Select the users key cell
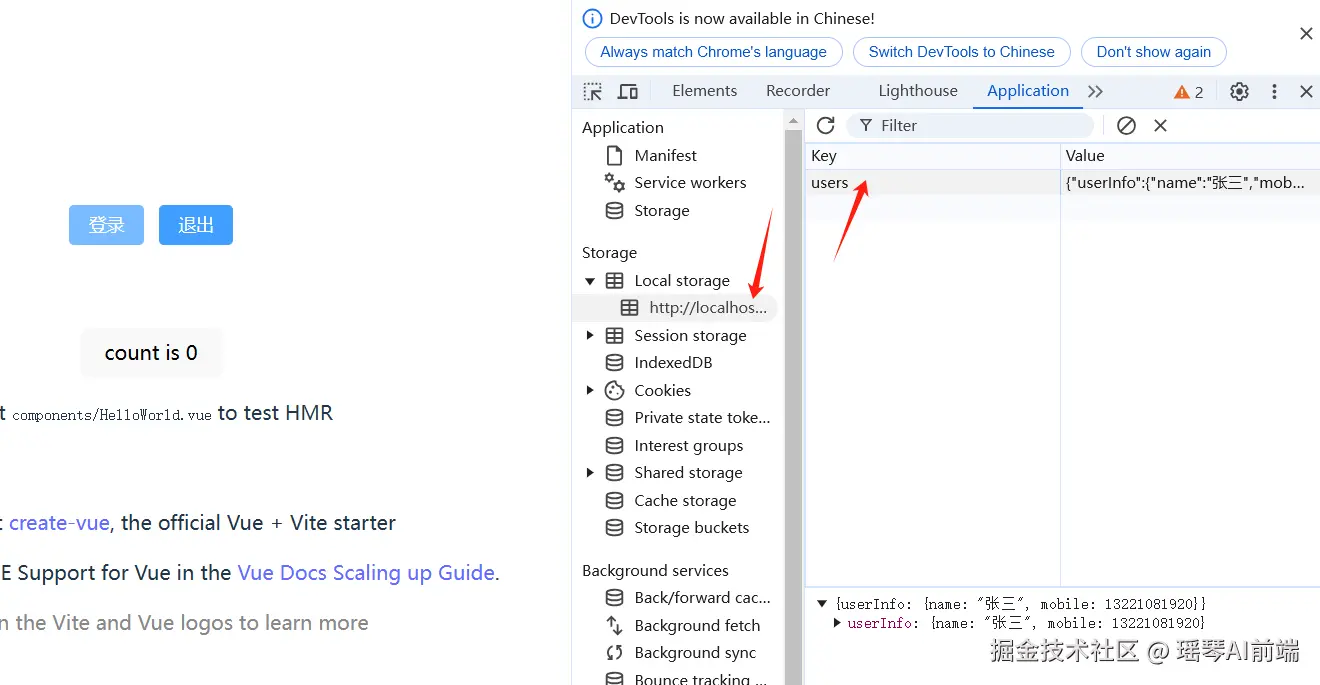Viewport: 1320px width, 685px height. click(x=932, y=183)
